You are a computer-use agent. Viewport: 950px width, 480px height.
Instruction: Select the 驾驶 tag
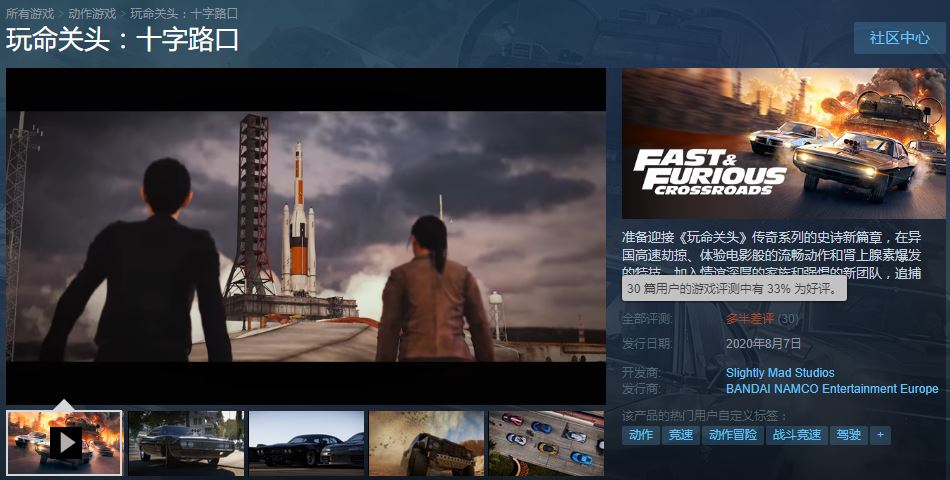(848, 435)
